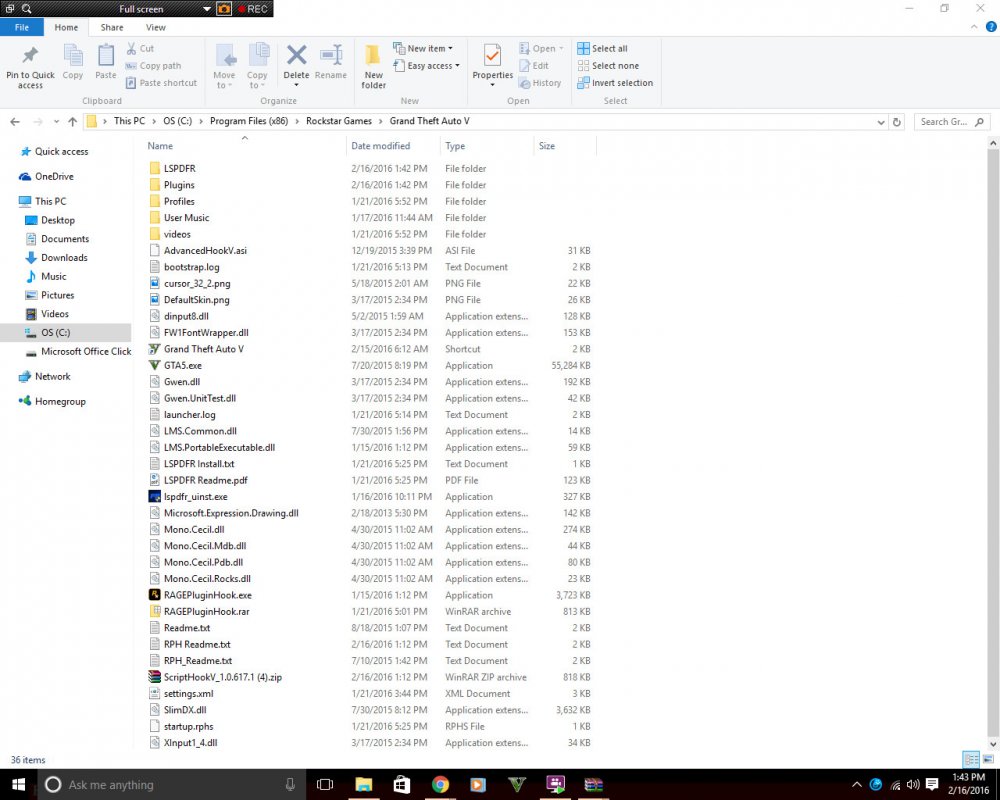Click Invert selection
The image size is (1000, 800).
[615, 83]
